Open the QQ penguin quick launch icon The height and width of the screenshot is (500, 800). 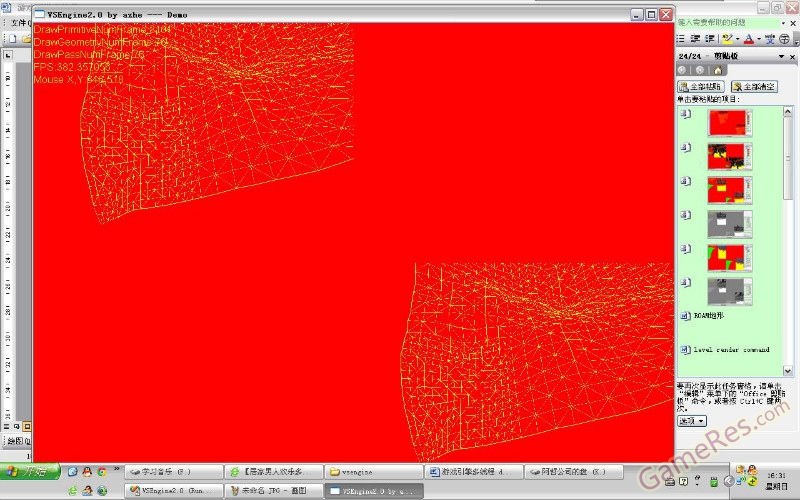pyautogui.click(x=87, y=471)
